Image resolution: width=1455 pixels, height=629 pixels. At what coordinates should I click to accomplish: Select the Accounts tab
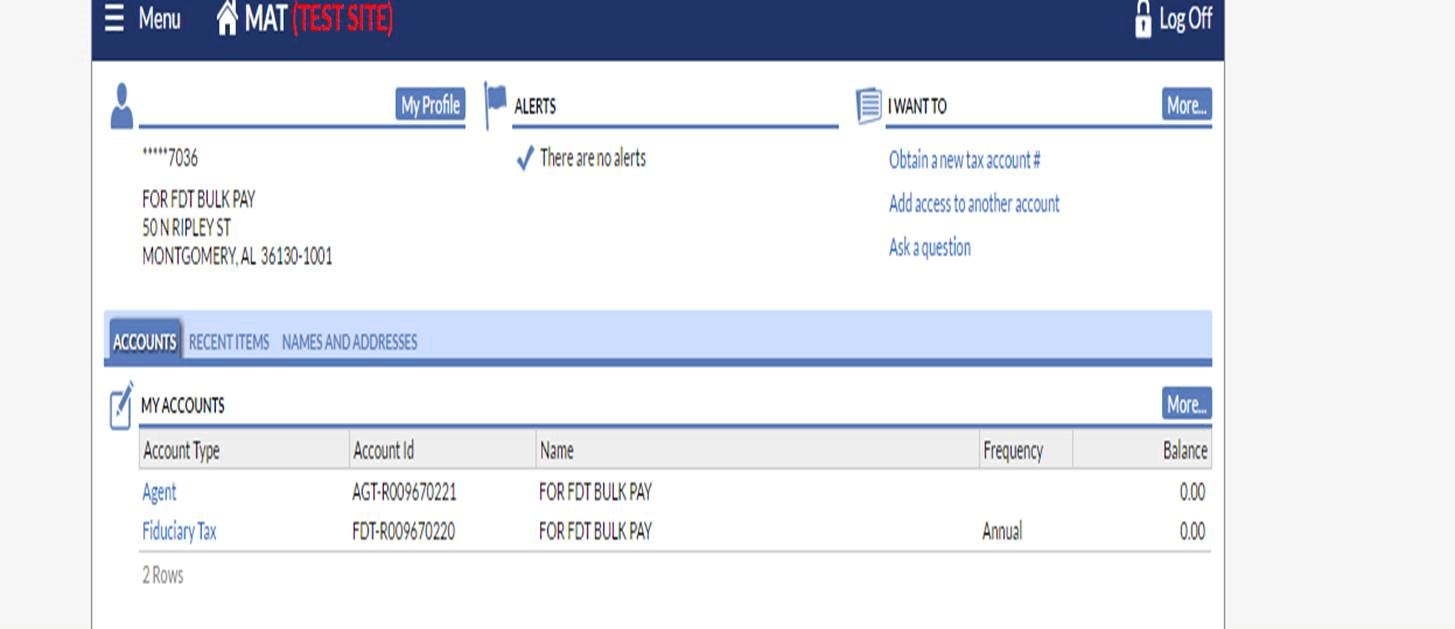144,342
